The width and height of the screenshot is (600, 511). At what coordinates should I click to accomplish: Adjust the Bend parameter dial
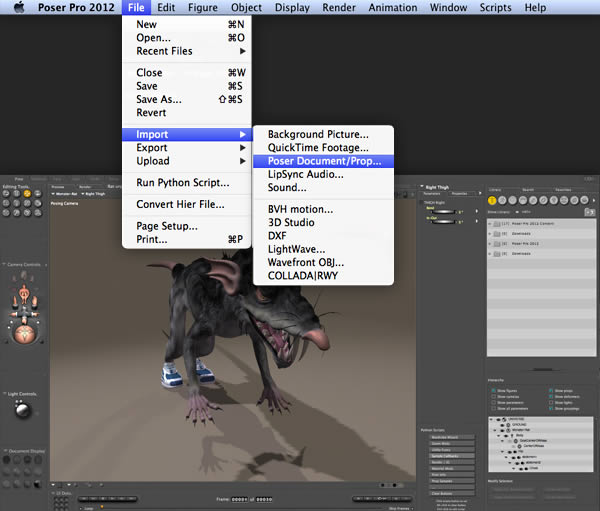pos(445,211)
